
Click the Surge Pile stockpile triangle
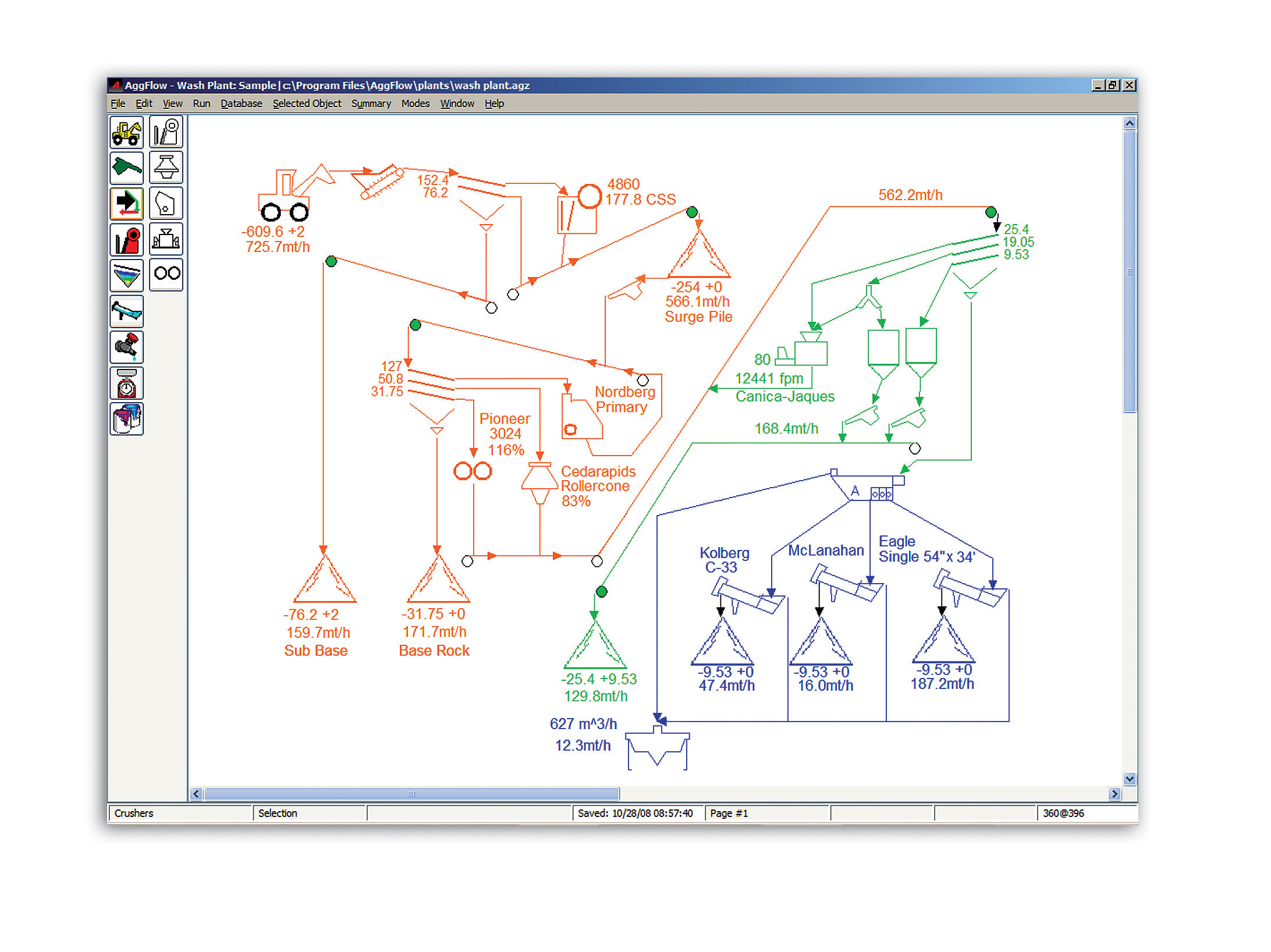(698, 254)
